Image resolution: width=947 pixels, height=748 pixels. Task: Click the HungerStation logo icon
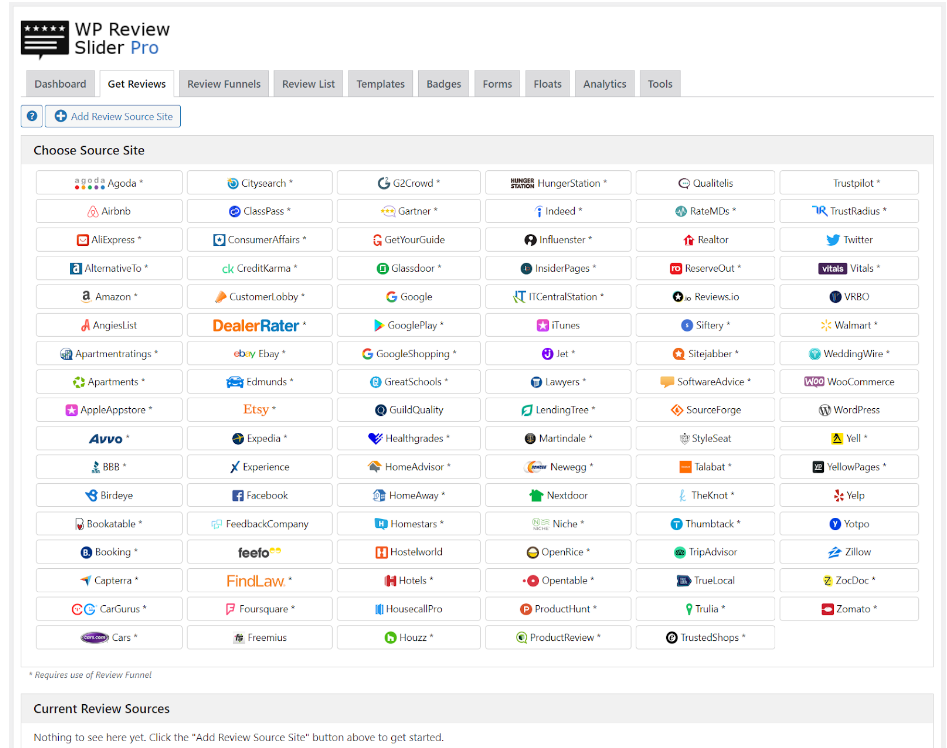pyautogui.click(x=522, y=183)
